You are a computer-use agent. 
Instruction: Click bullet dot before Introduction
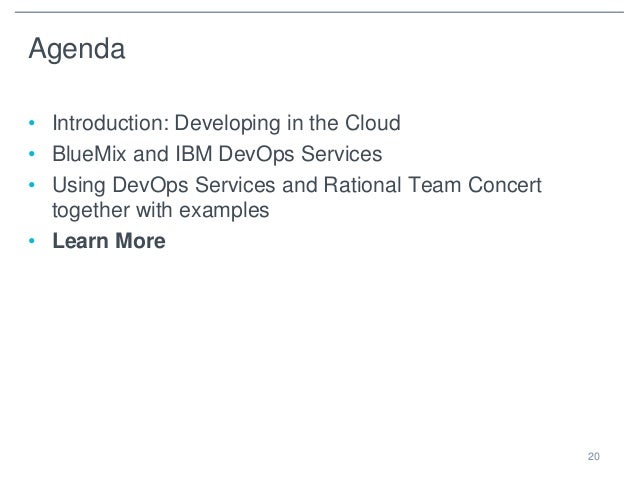pyautogui.click(x=32, y=125)
